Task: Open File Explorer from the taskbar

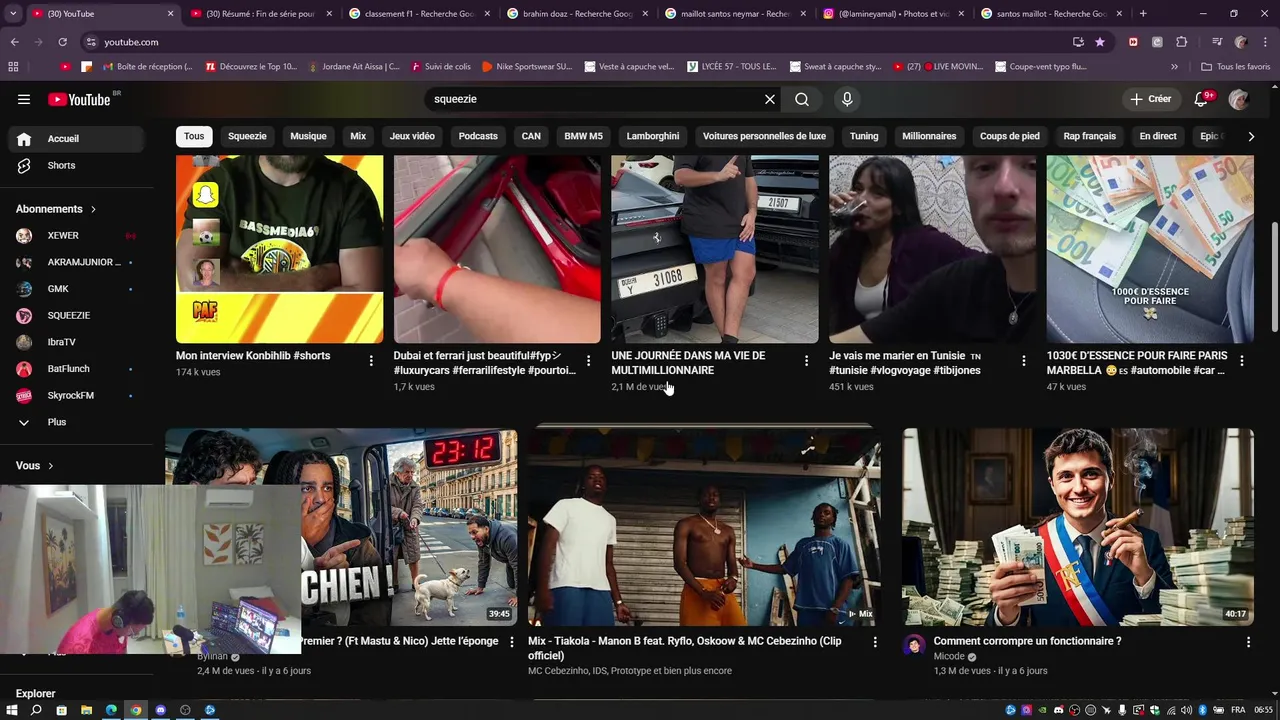Action: [x=86, y=710]
